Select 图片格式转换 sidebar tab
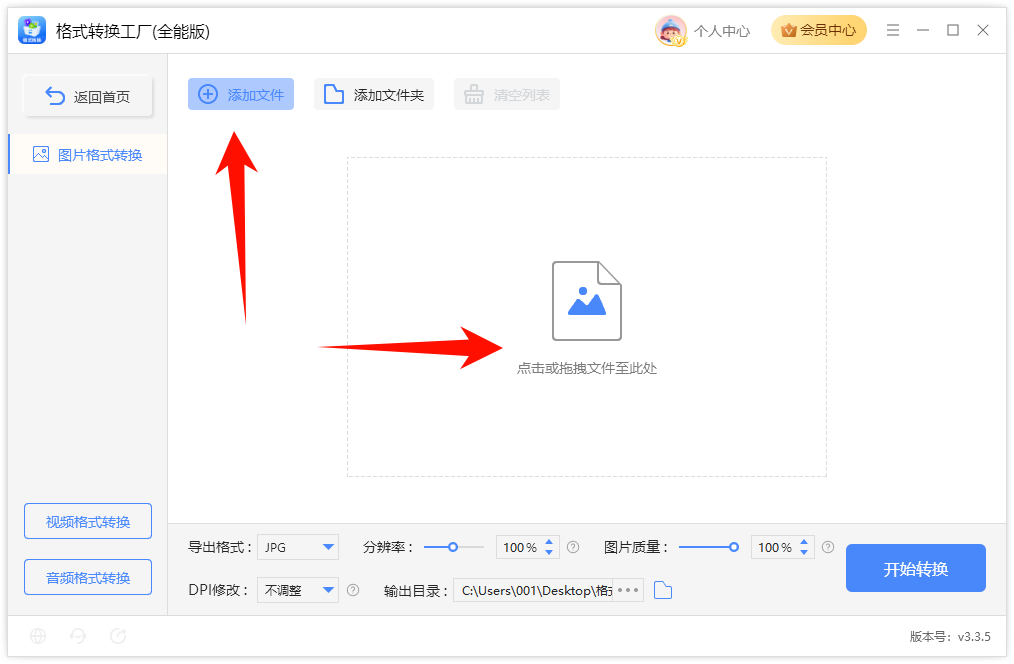This screenshot has width=1014, height=664. [x=88, y=155]
